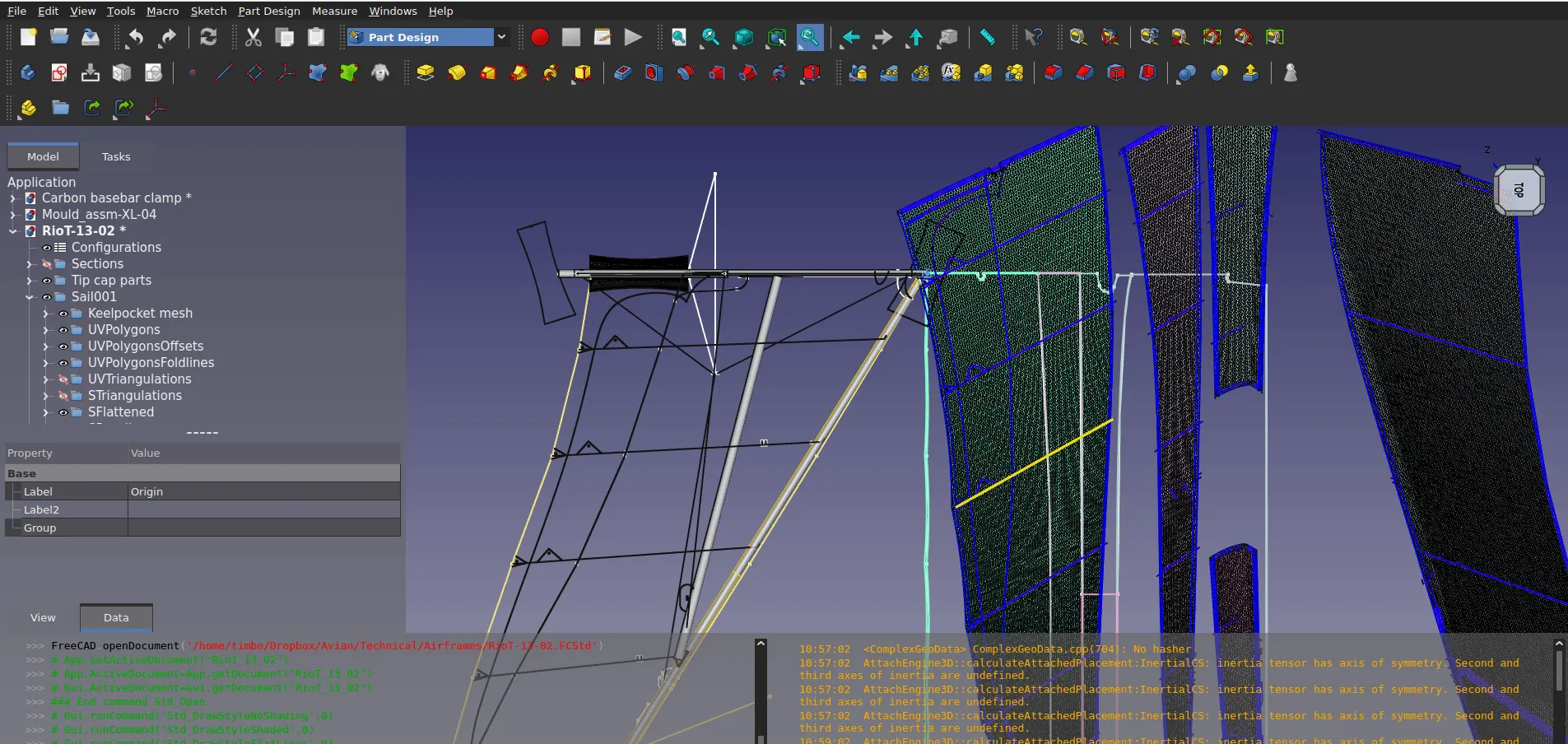
Task: Click the Fillet tool icon
Action: pyautogui.click(x=1053, y=73)
